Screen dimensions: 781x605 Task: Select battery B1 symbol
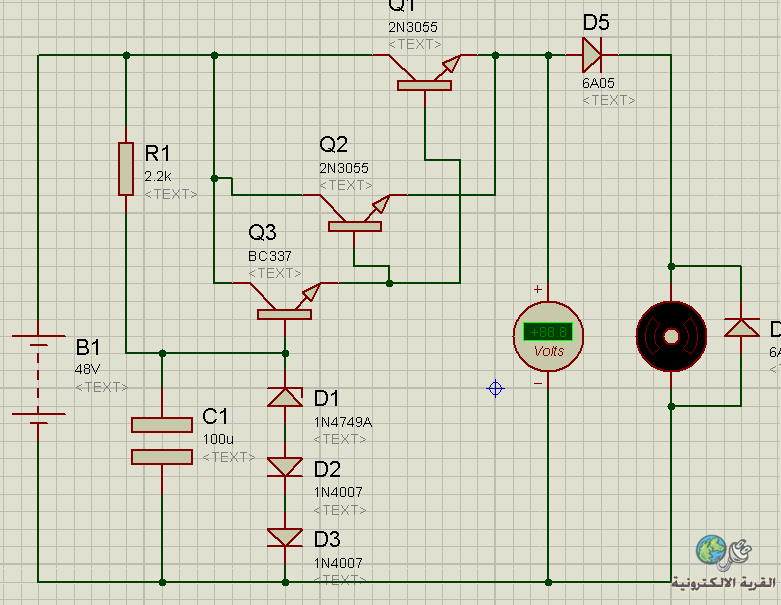38,379
